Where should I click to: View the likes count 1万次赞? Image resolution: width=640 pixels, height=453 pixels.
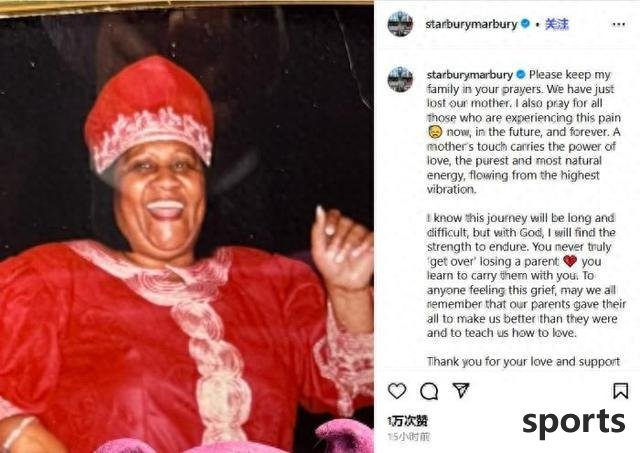(407, 421)
